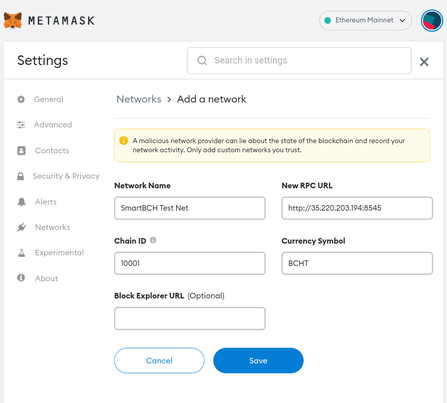Click the Settings page heading
The image size is (447, 403).
pyautogui.click(x=43, y=60)
